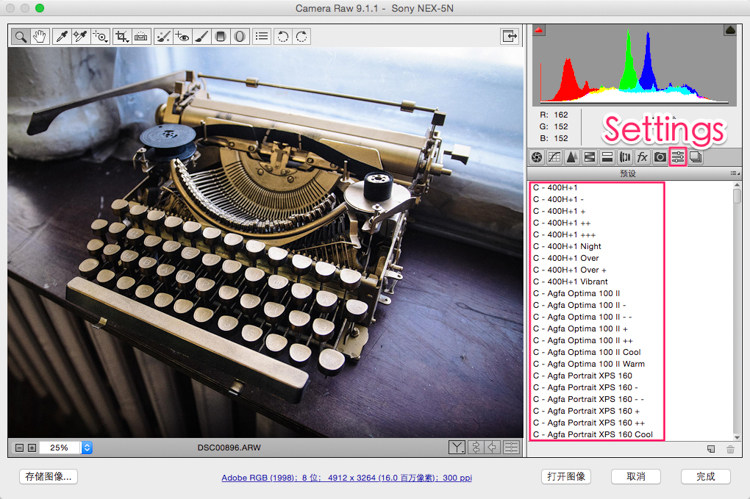Image resolution: width=750 pixels, height=499 pixels.
Task: Click 完成 done button
Action: [x=706, y=477]
